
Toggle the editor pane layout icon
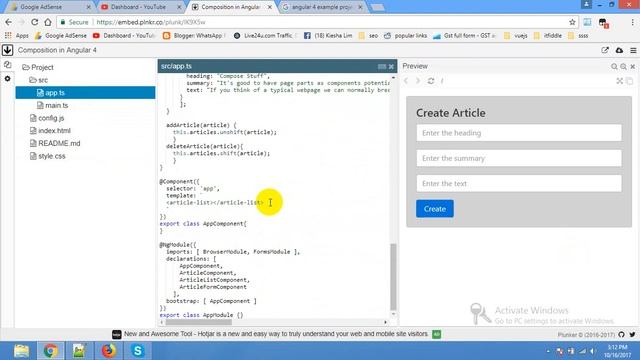coord(382,66)
